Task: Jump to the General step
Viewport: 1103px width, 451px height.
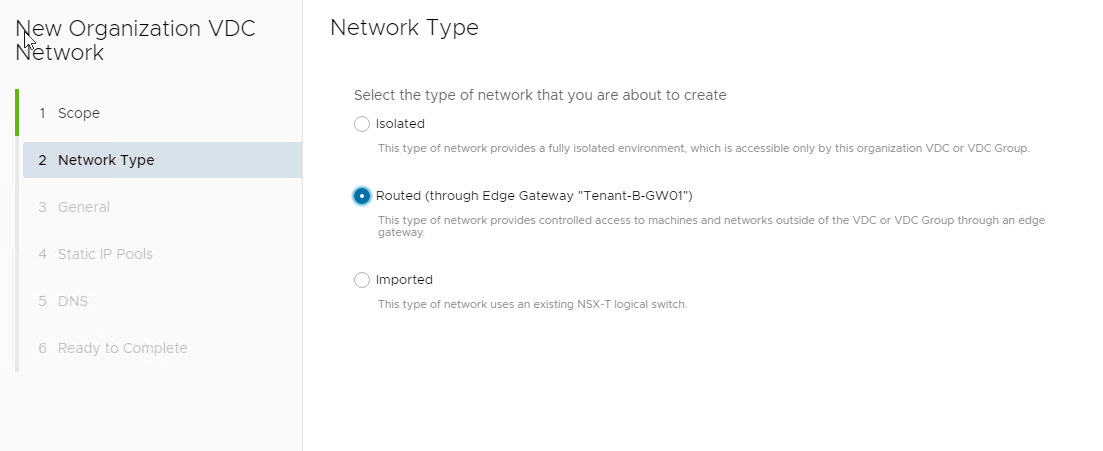Action: coord(84,207)
